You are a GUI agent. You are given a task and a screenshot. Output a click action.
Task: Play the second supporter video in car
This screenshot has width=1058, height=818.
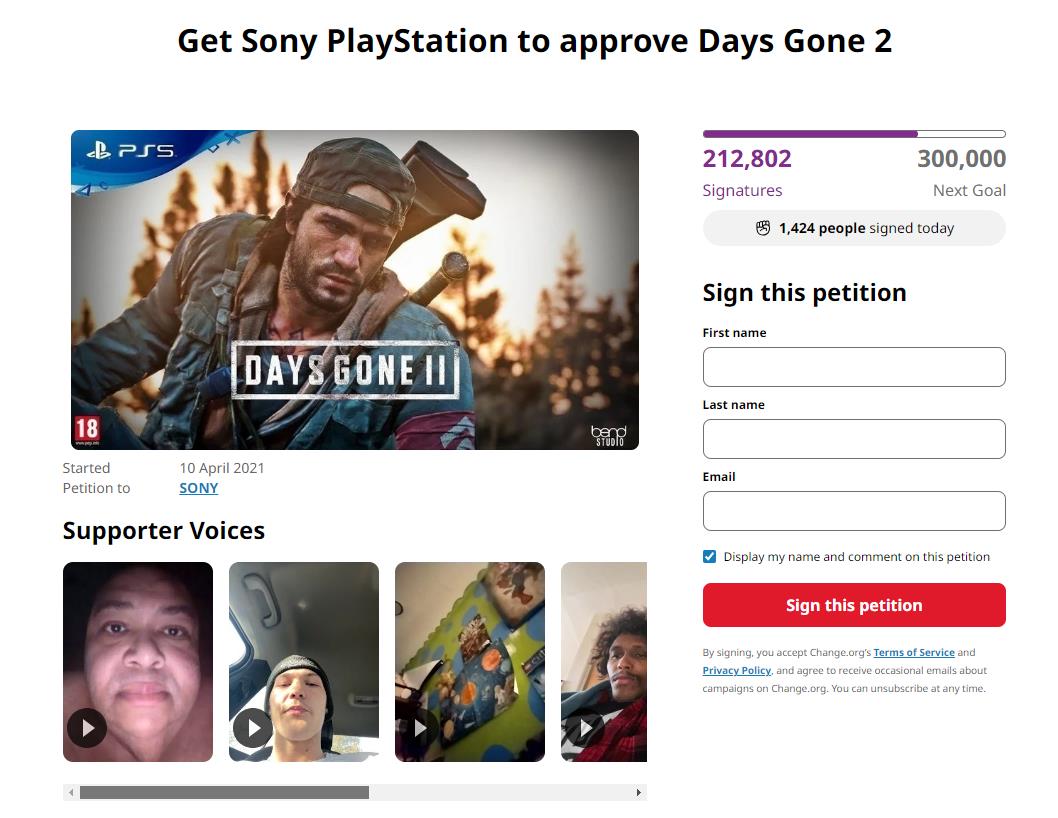253,728
